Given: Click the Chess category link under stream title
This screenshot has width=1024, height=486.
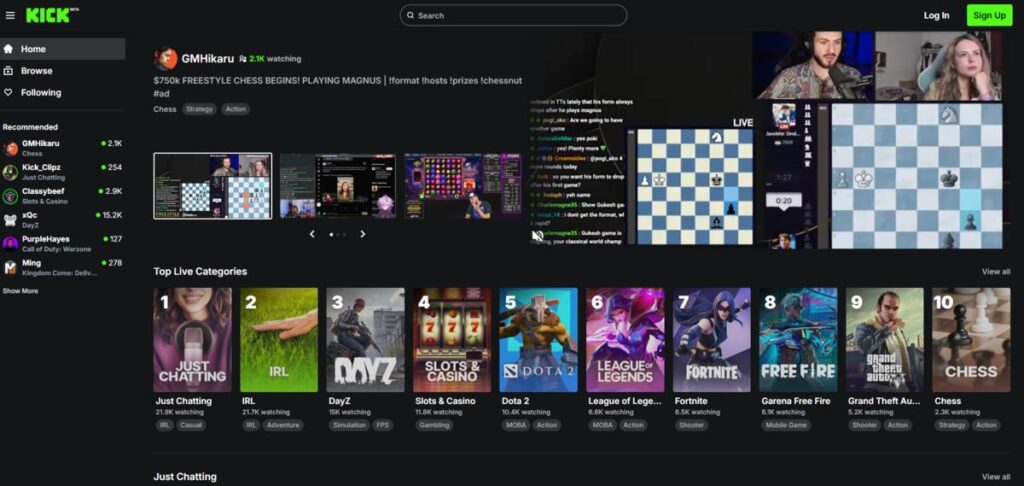Looking at the screenshot, I should click(165, 109).
